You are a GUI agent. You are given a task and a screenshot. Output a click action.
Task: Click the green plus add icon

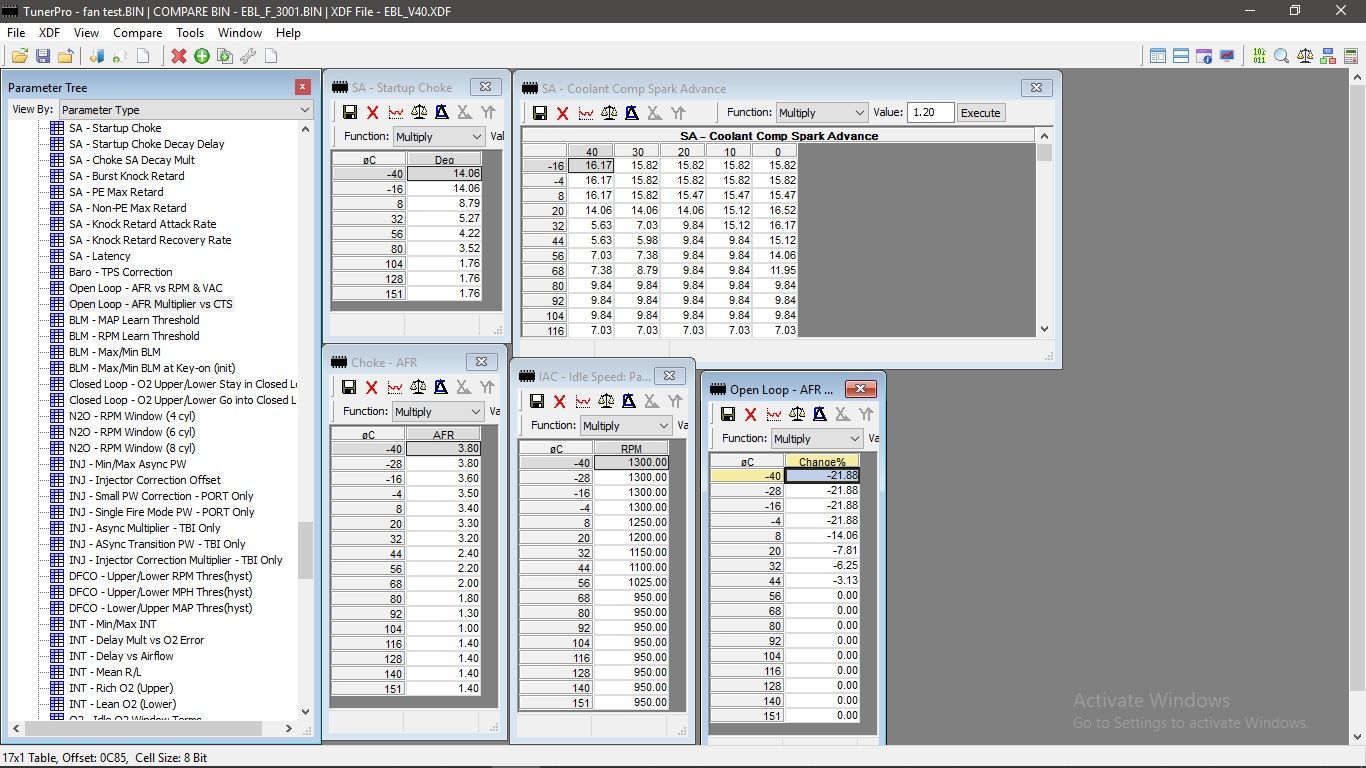coord(202,56)
